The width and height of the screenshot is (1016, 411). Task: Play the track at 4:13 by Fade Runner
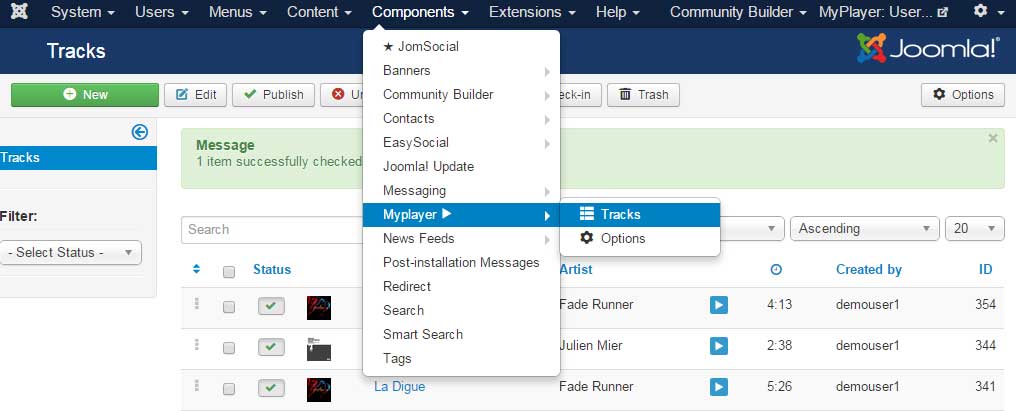click(719, 305)
